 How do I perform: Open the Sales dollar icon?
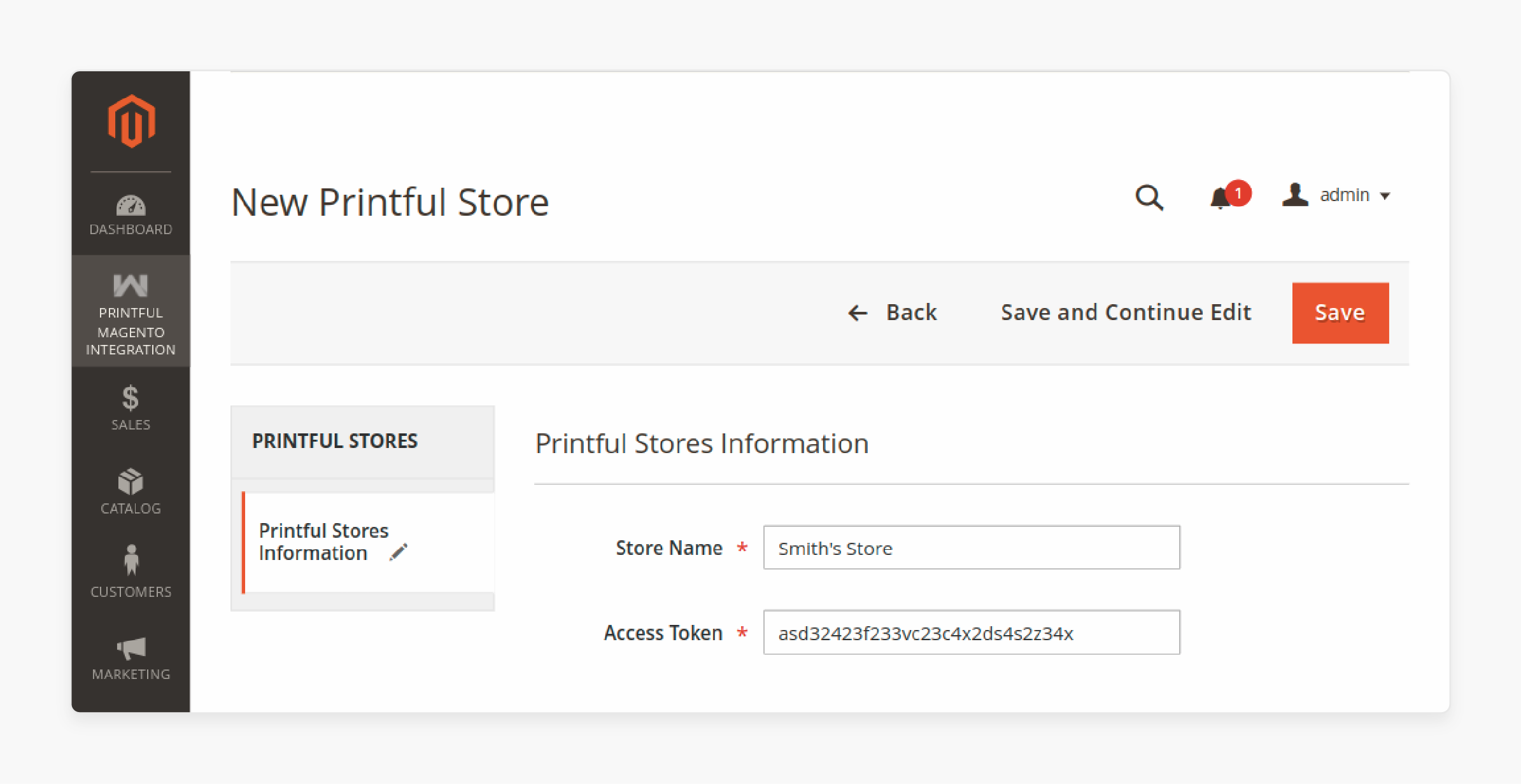coord(131,398)
